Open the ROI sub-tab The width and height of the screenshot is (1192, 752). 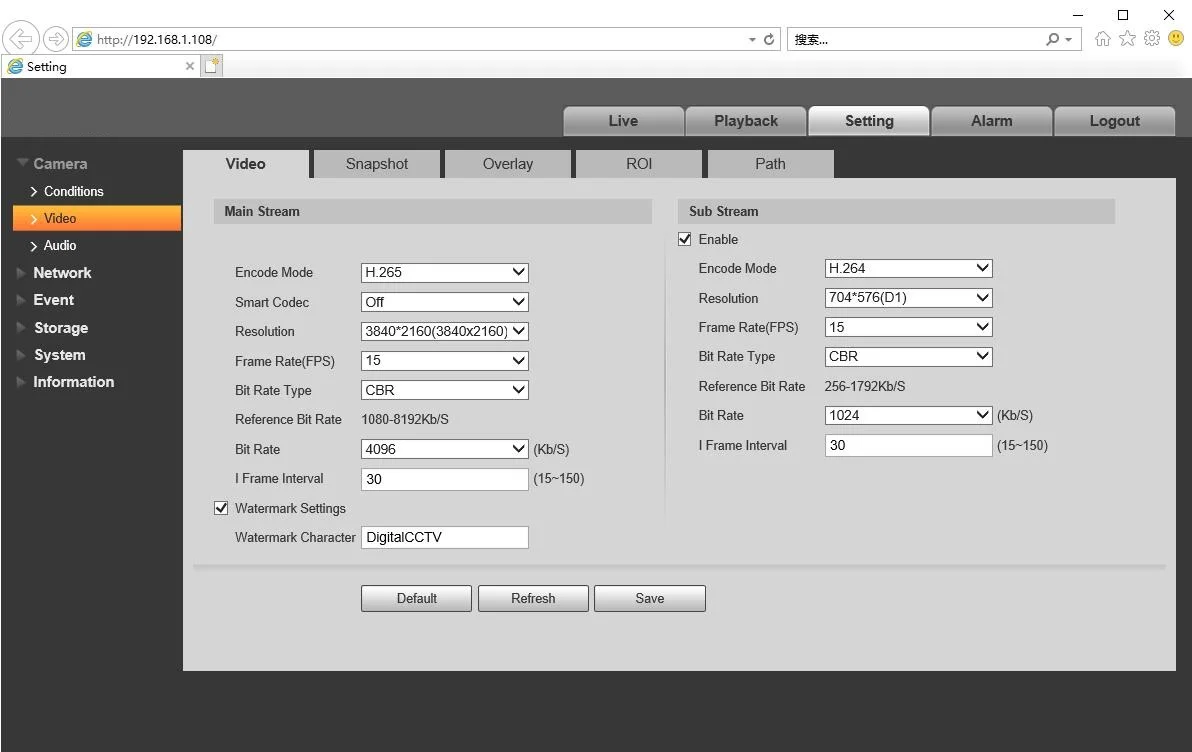639,164
